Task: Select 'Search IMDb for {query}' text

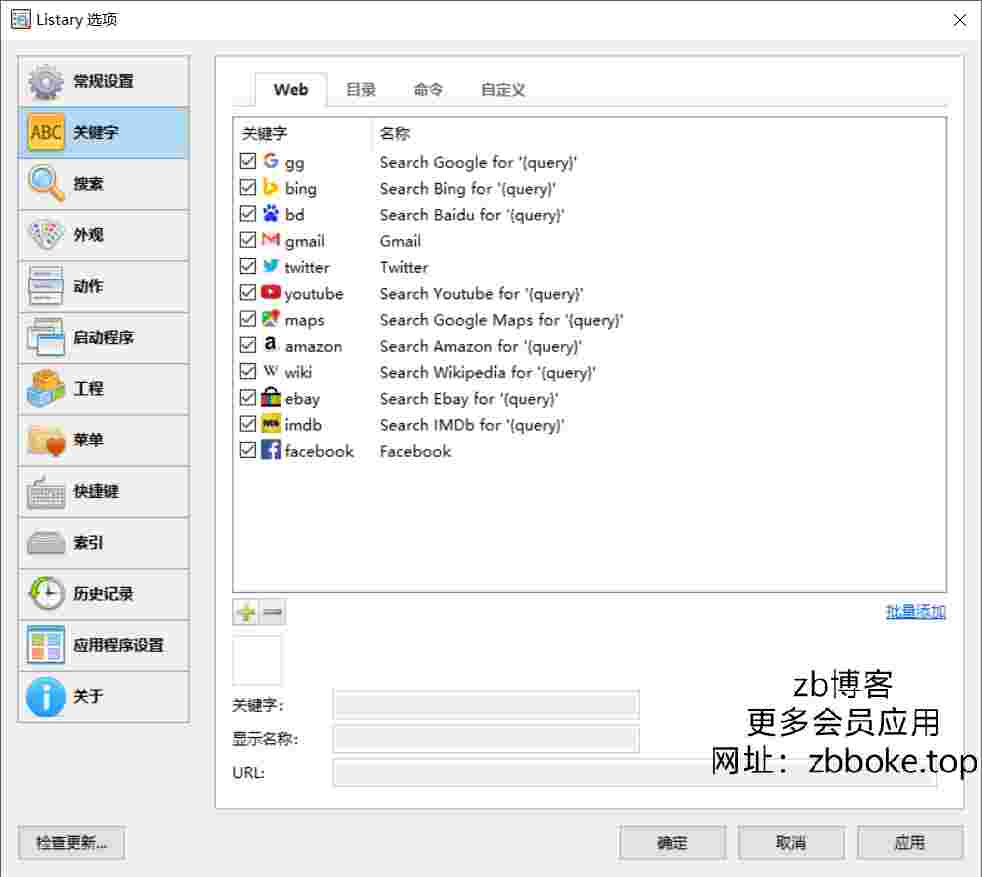Action: pyautogui.click(x=472, y=425)
